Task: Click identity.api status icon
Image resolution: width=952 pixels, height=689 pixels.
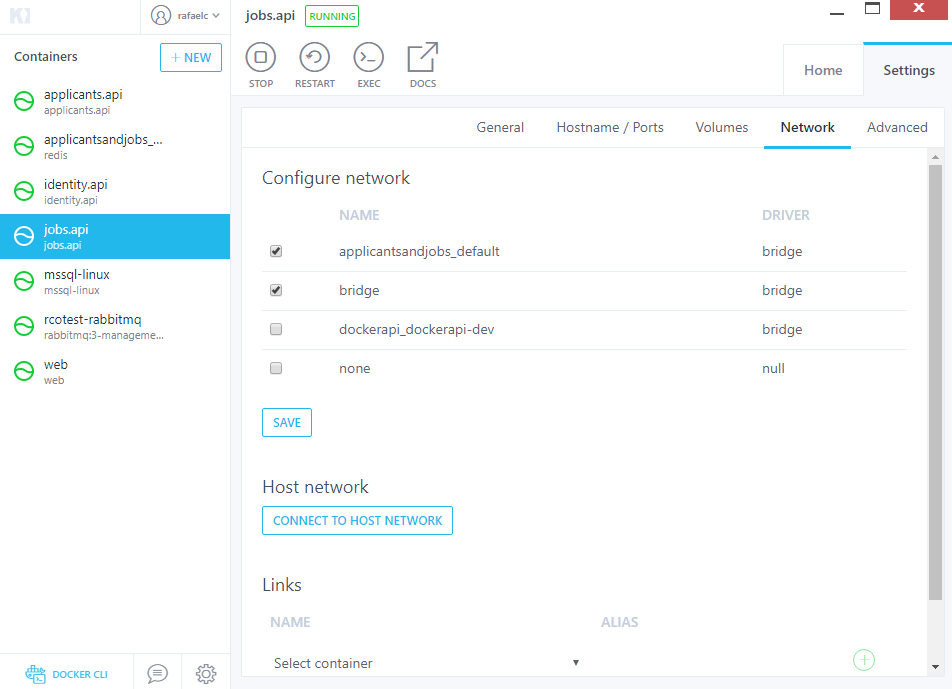Action: pos(24,191)
